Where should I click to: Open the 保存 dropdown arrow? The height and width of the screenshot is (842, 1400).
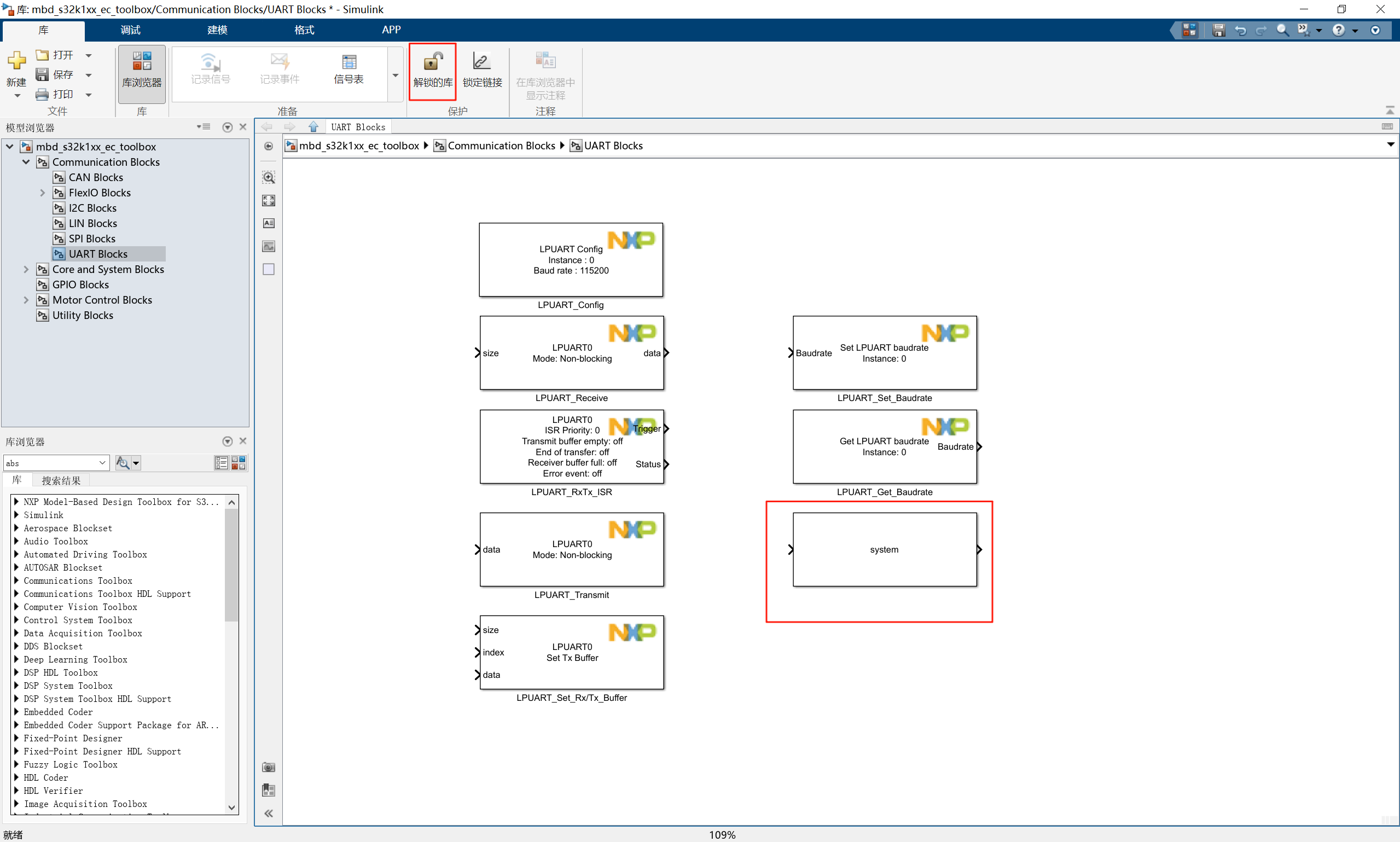[x=89, y=75]
